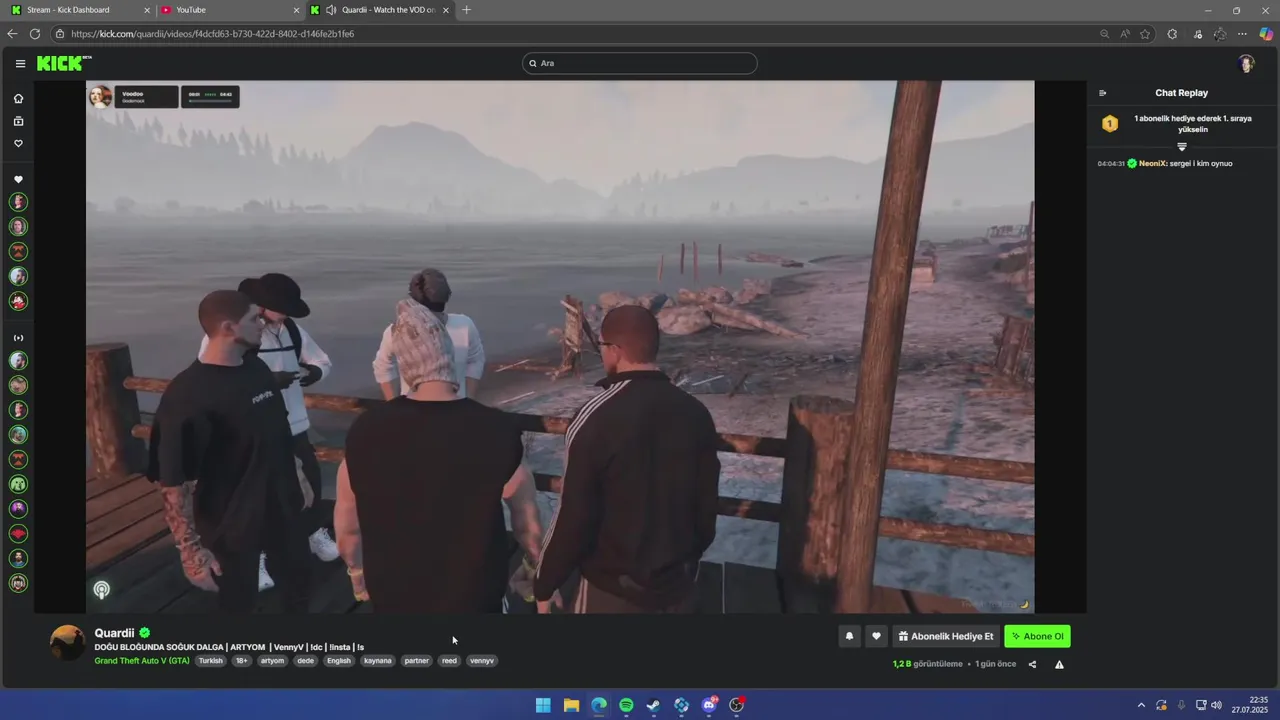View site info lock icon

tap(60, 34)
